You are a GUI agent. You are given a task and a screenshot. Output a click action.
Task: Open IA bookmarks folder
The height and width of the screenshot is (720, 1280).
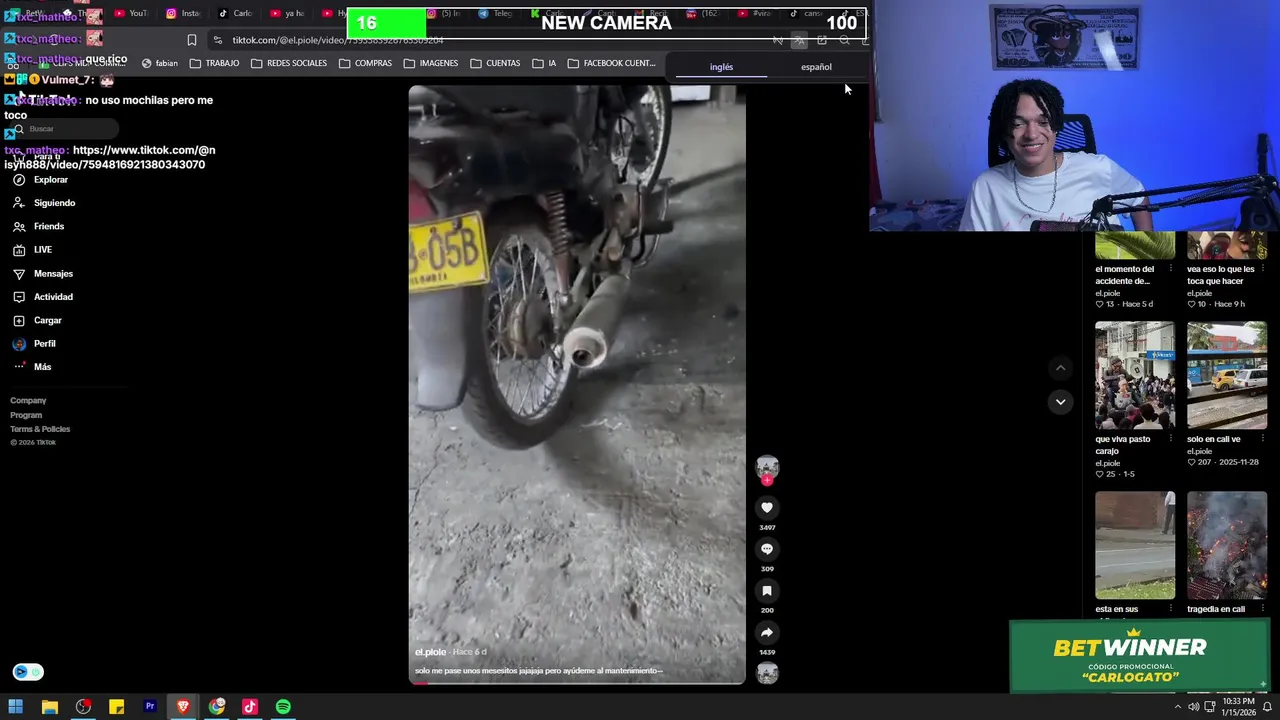(544, 63)
